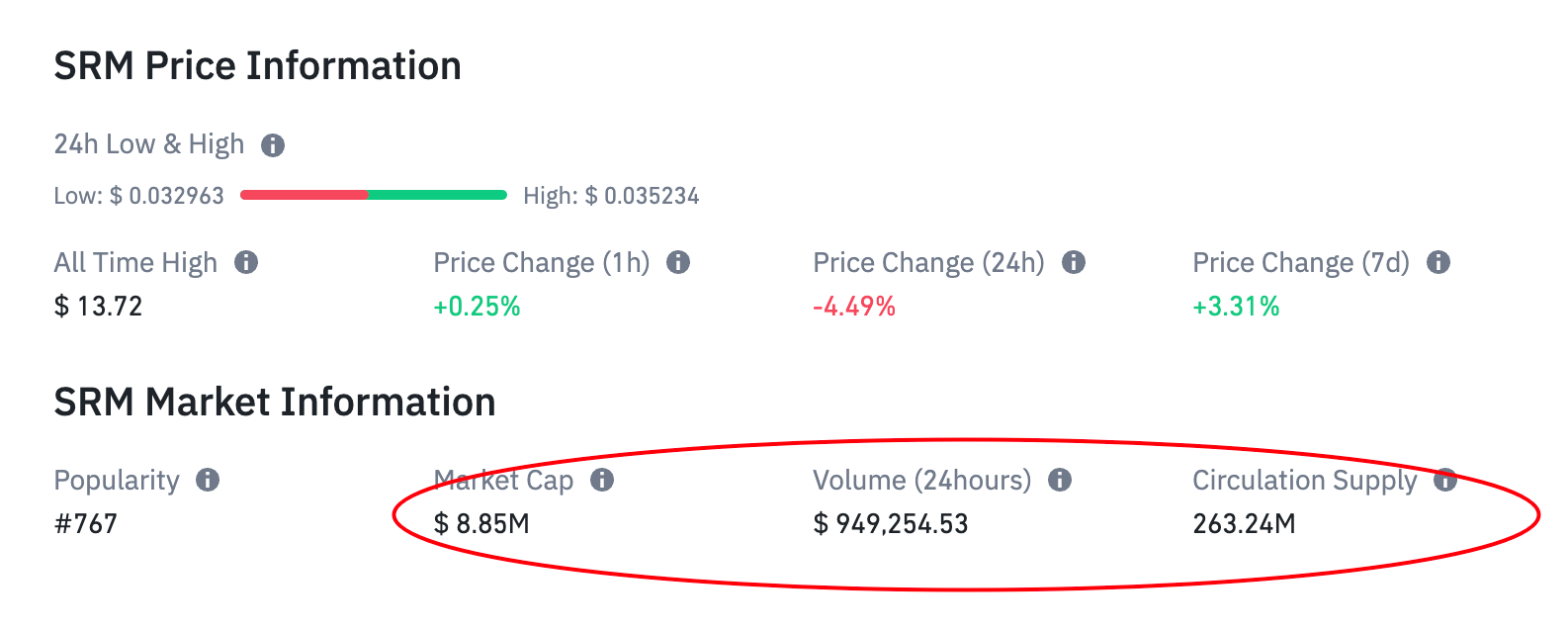The width and height of the screenshot is (1568, 631).
Task: Click the Price Change (24h) info icon
Action: (1074, 262)
